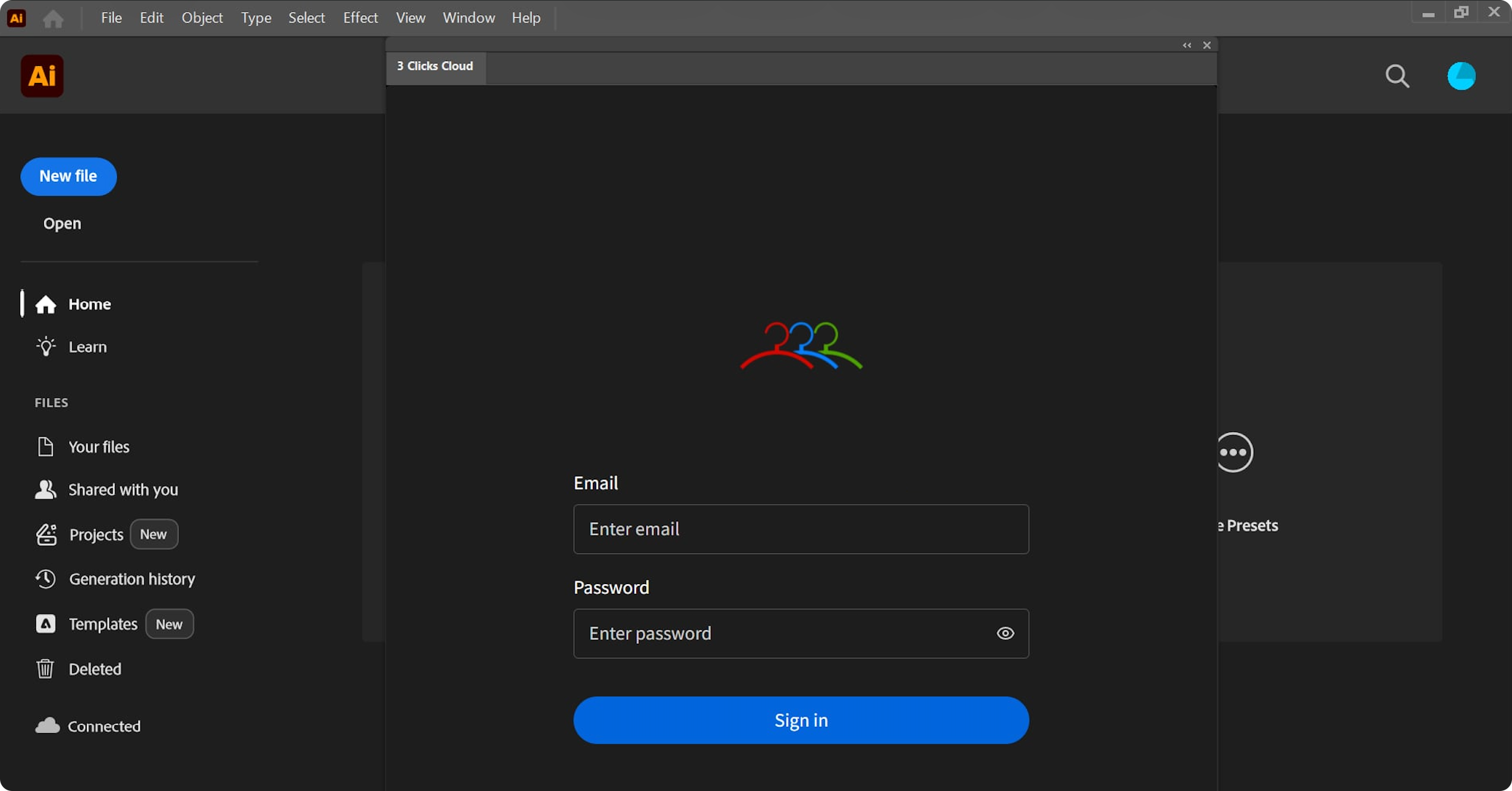Toggle password visibility eye icon
This screenshot has width=1512, height=791.
(1005, 634)
